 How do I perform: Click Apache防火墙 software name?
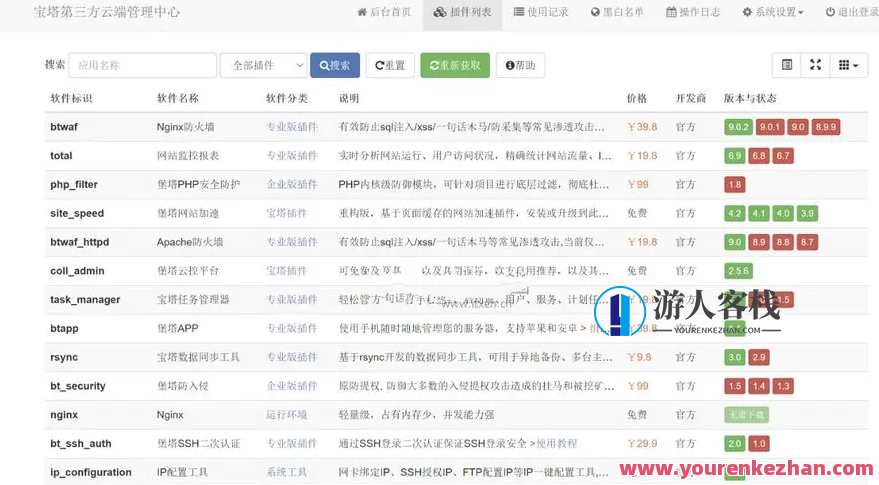click(x=190, y=242)
